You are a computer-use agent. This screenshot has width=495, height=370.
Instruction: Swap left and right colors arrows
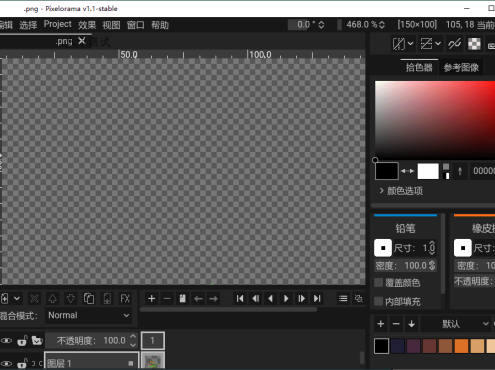coord(407,171)
